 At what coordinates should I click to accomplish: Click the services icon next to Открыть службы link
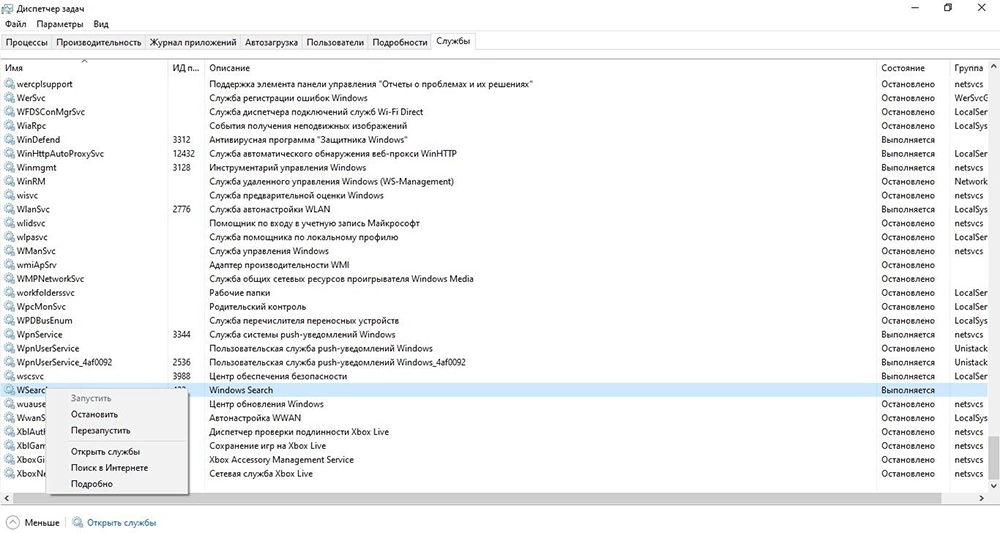tap(76, 522)
